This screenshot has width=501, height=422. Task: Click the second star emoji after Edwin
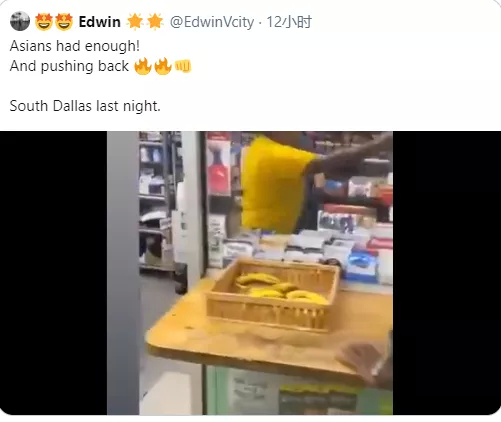155,22
